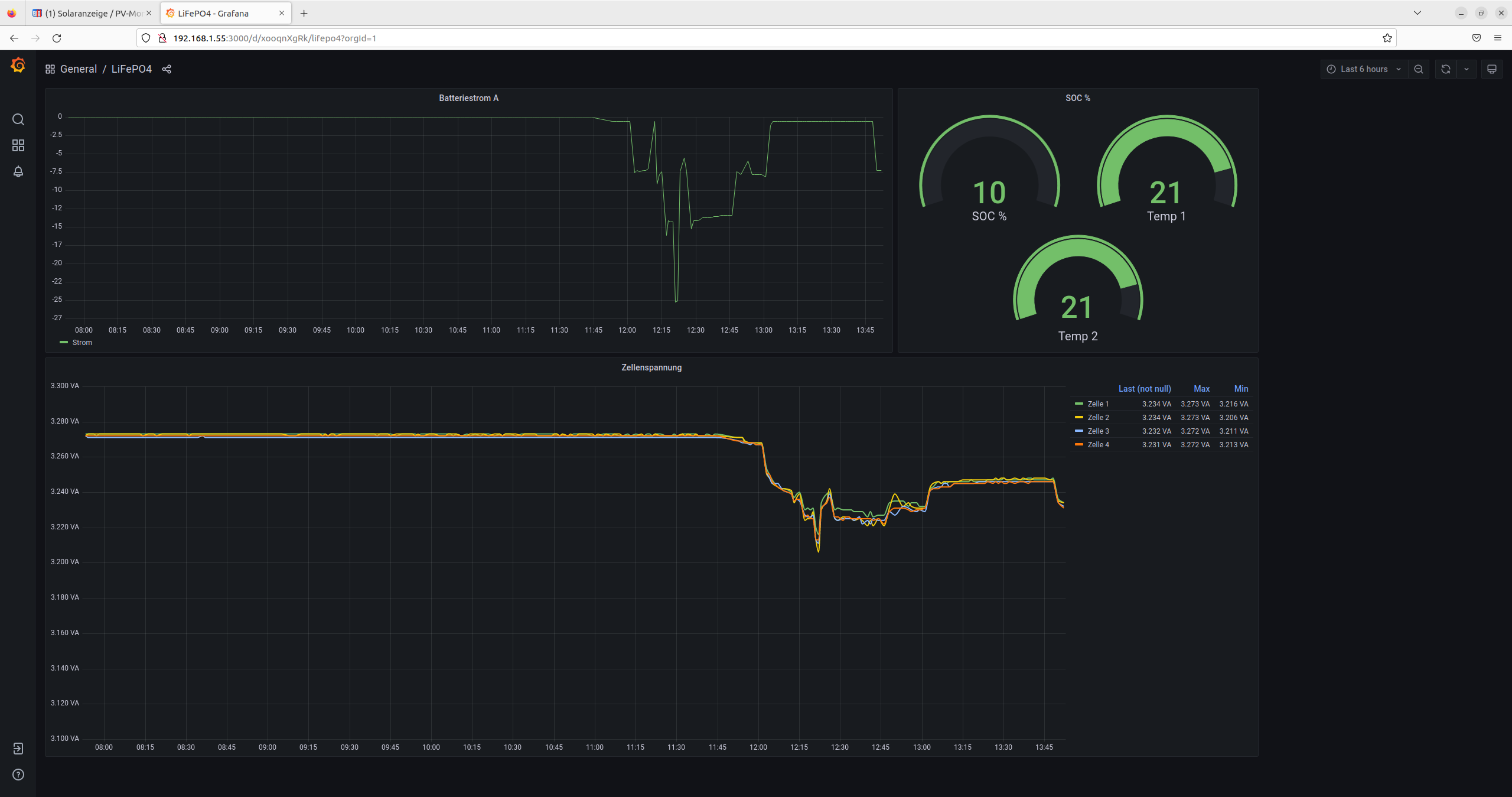
Task: Click the sign-in icon in sidebar
Action: [x=18, y=749]
